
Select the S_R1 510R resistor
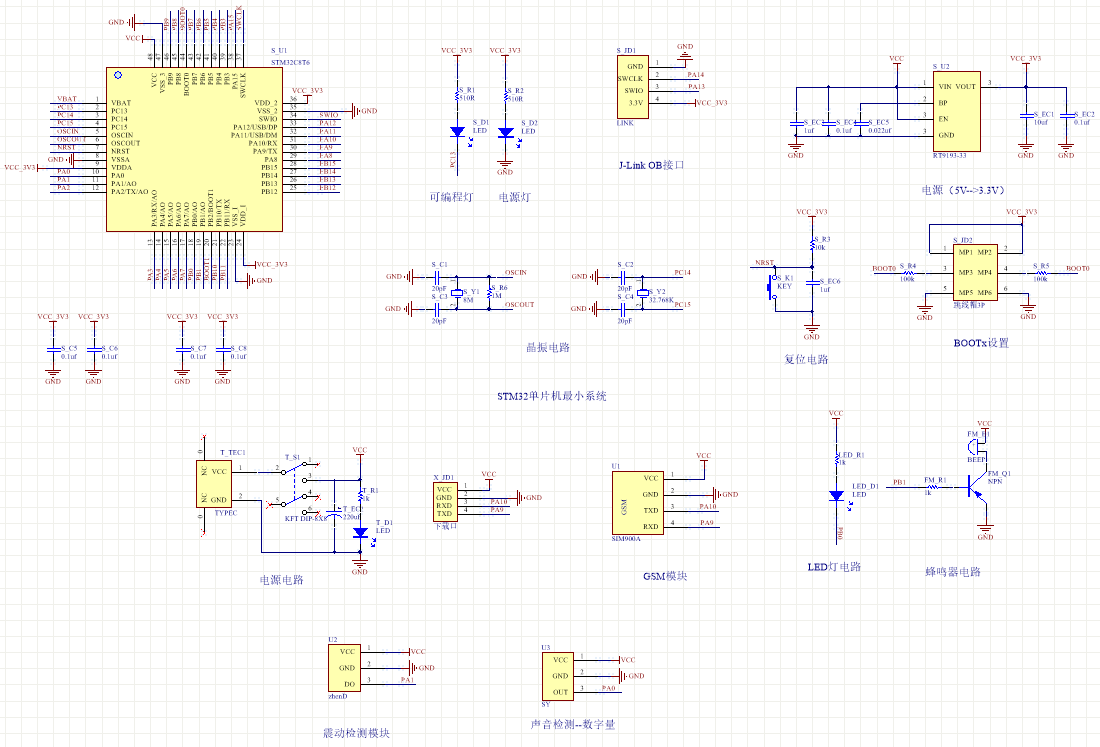tap(457, 95)
